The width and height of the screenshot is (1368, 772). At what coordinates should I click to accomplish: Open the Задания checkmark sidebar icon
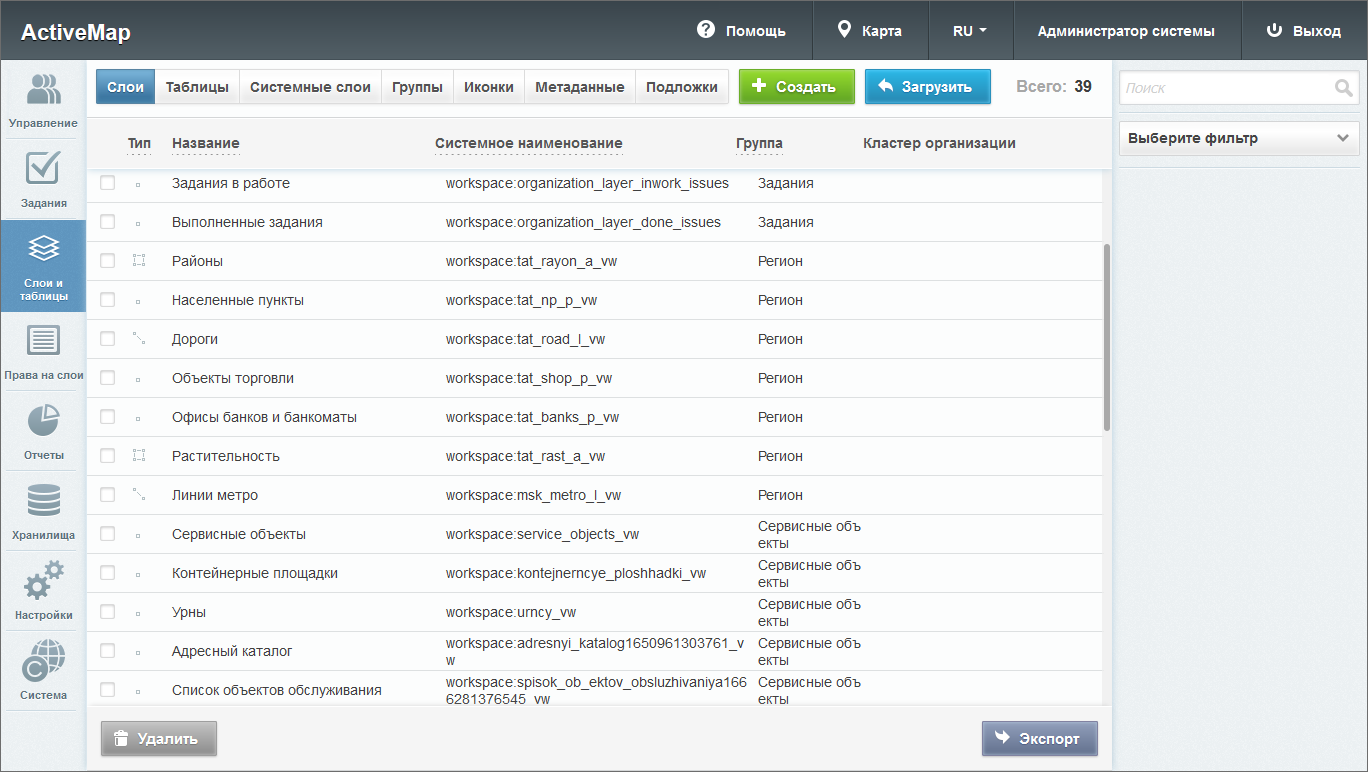coord(43,170)
